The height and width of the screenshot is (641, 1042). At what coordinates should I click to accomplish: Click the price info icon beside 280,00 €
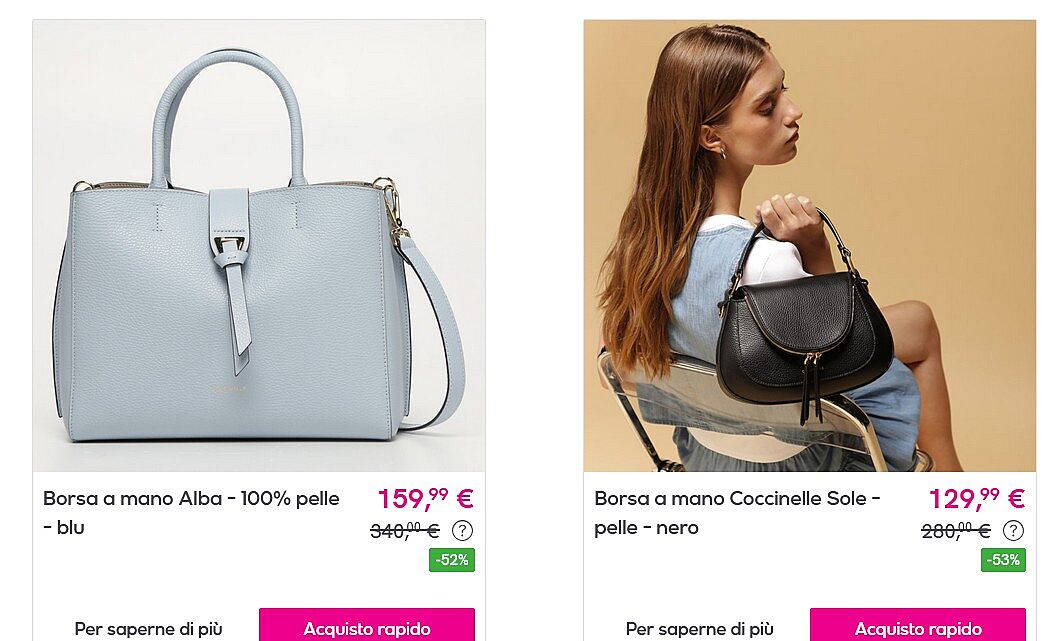(x=1013, y=531)
